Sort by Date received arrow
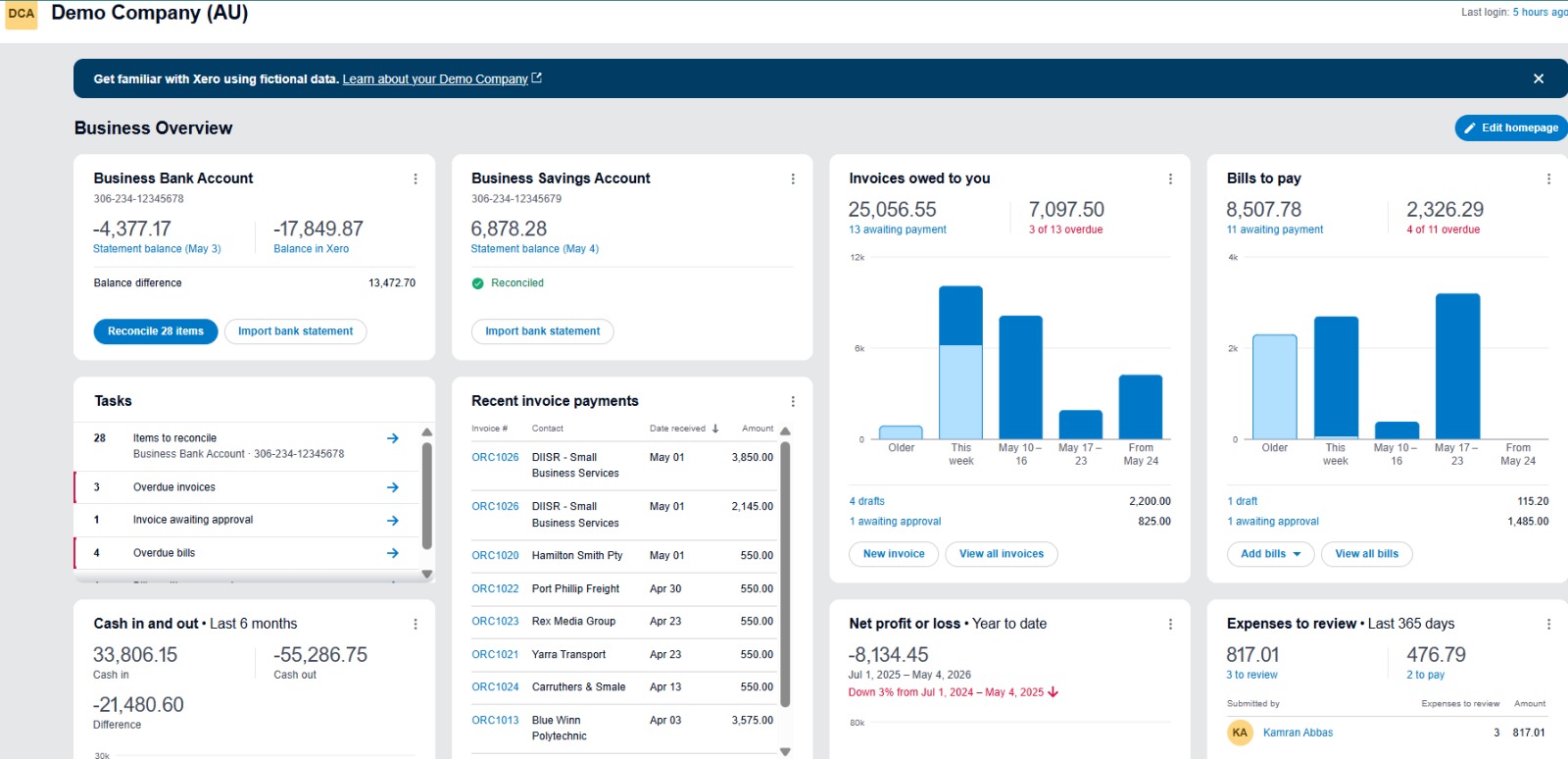Image resolution: width=1568 pixels, height=759 pixels. click(x=715, y=429)
